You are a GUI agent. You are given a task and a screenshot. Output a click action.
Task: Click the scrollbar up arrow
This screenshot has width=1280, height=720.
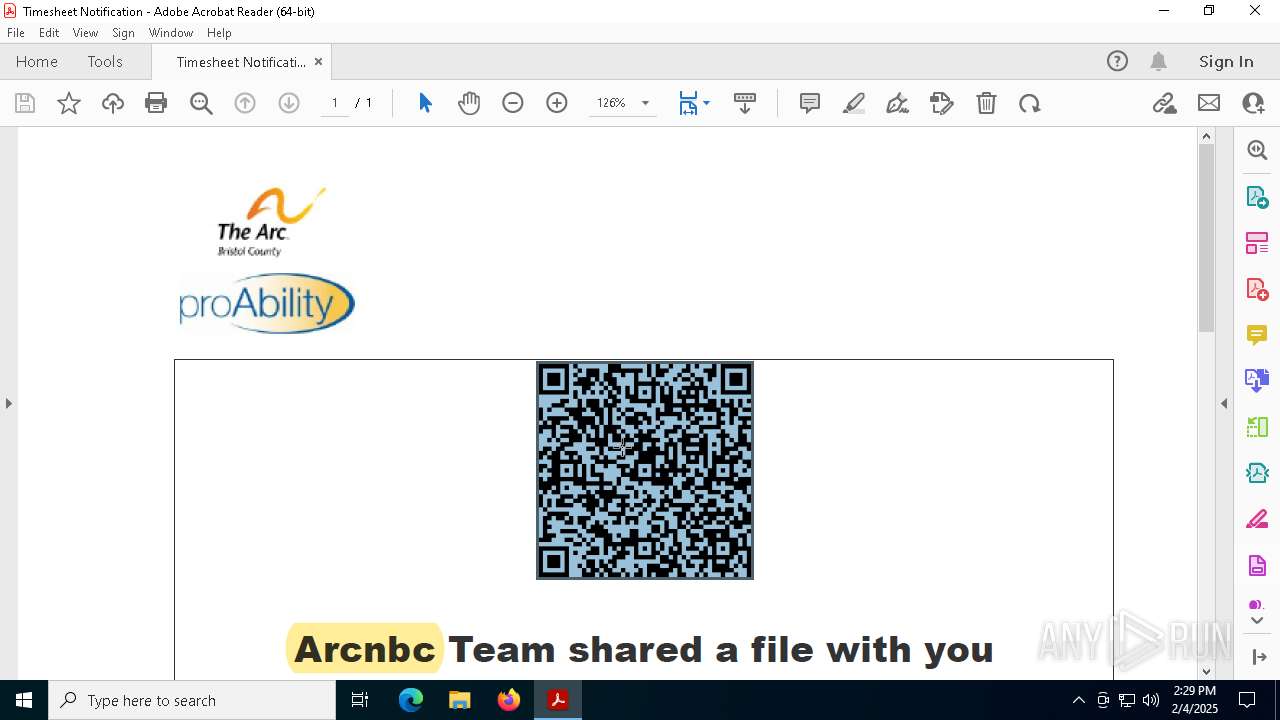(1206, 136)
